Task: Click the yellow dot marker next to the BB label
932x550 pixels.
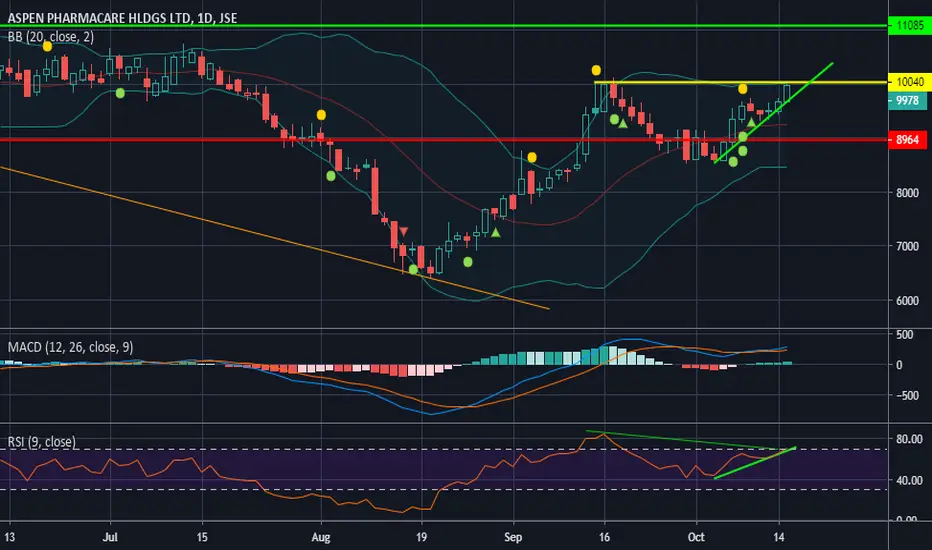Action: (x=48, y=46)
